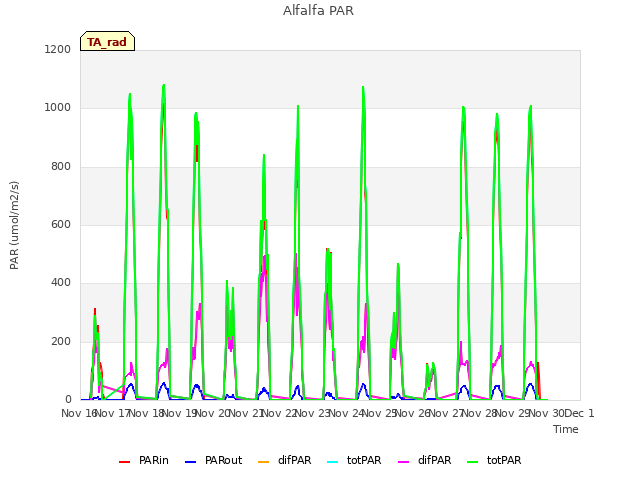640x480 pixels.
Task: Toggle the green totPAR legend label
Action: tap(504, 460)
